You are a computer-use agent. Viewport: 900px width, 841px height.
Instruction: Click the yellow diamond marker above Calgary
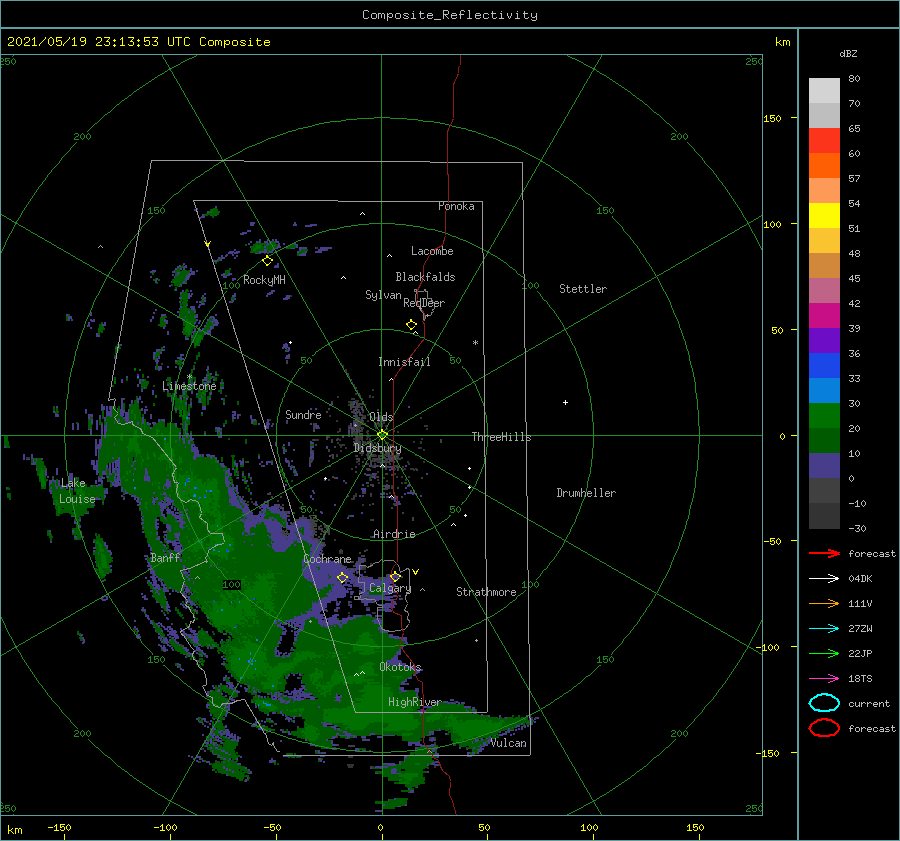[395, 576]
